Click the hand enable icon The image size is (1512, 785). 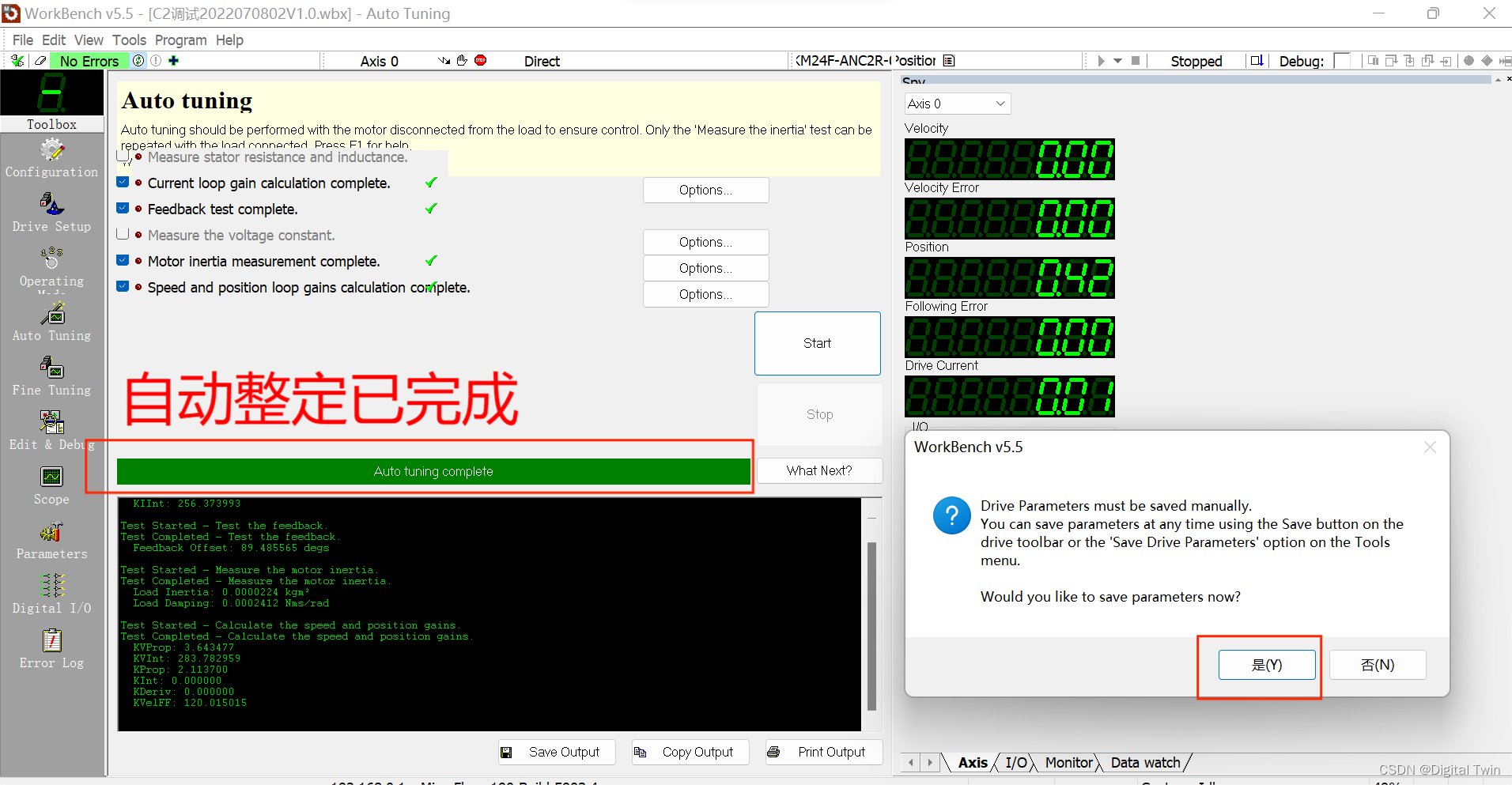point(462,60)
